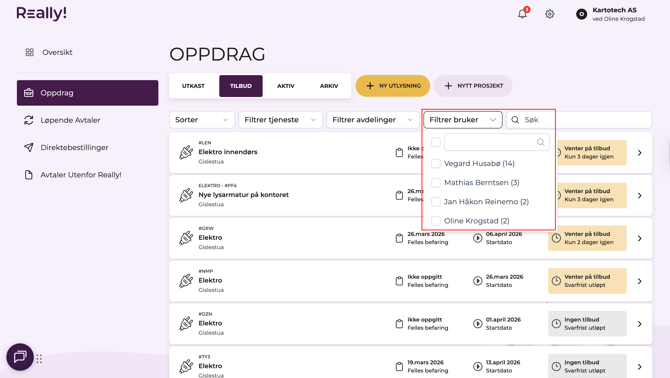670x378 pixels.
Task: Collapse the Filtrer bruker dropdown
Action: [463, 120]
